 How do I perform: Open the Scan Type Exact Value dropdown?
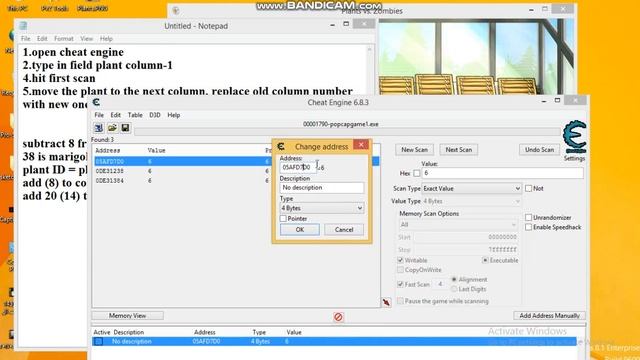pyautogui.click(x=471, y=189)
